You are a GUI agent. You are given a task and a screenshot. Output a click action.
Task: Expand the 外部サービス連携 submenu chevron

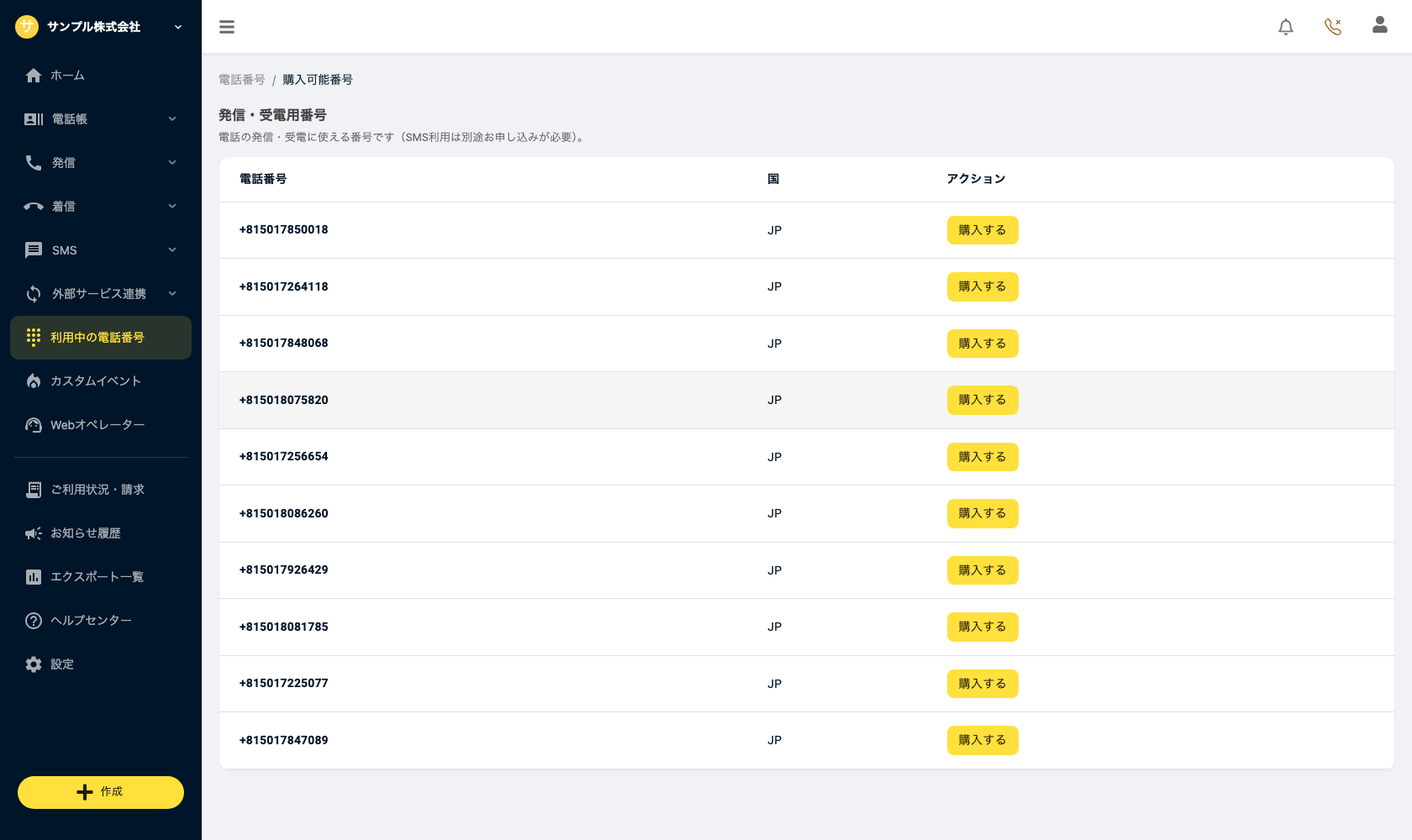tap(172, 294)
